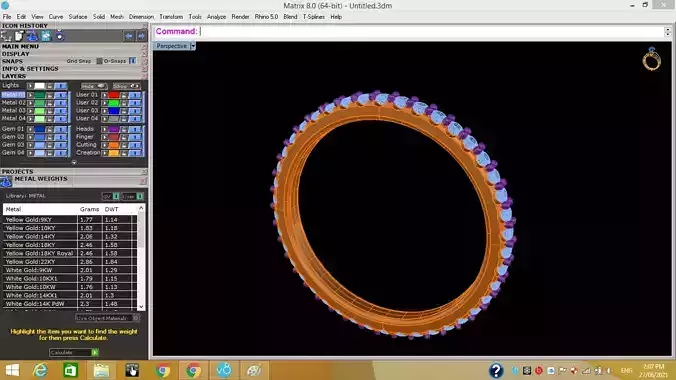Lock the Gem 01 layer
Image resolution: width=676 pixels, height=380 pixels.
tap(50, 129)
